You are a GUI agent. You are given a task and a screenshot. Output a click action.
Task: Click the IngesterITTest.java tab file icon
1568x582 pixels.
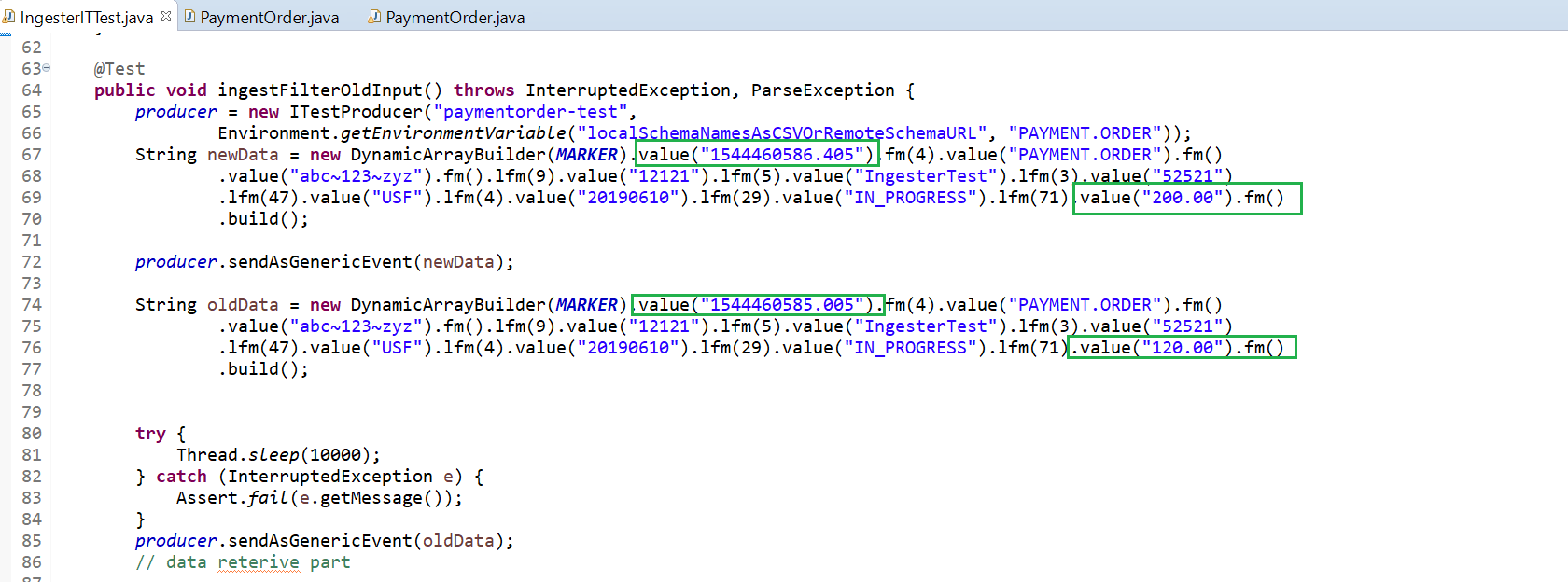point(8,17)
